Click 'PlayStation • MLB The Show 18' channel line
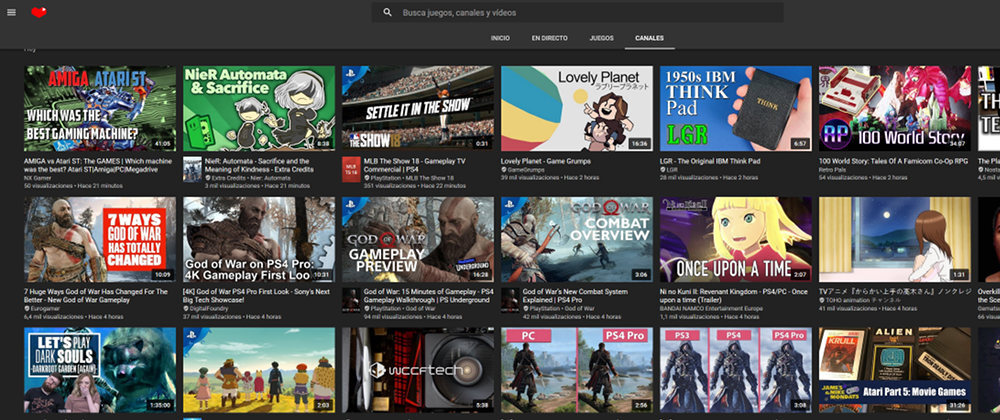Viewport: 1000px width, 420px height. point(411,178)
